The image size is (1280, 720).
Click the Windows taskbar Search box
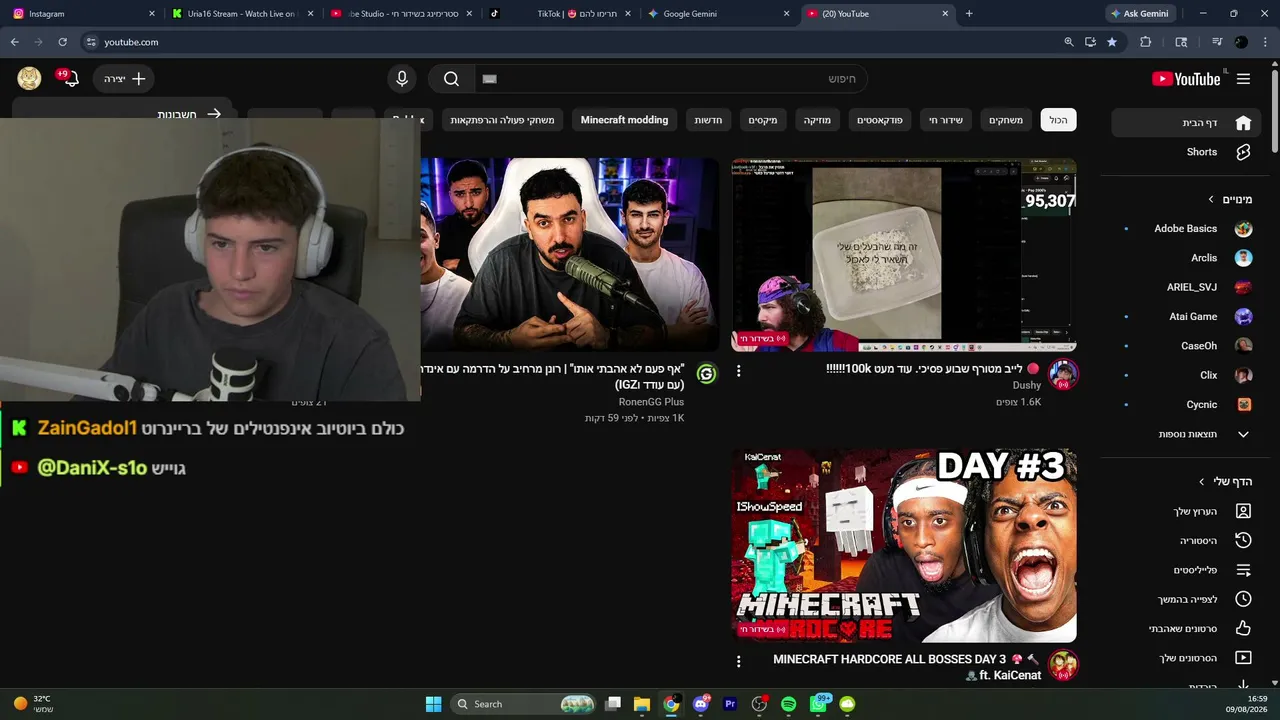coord(524,704)
